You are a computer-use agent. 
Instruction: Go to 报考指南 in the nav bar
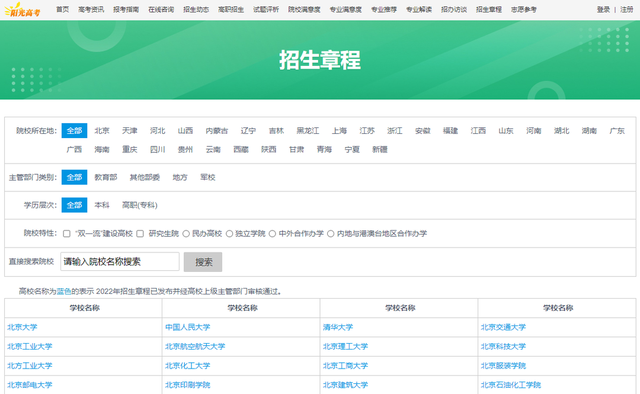(x=126, y=9)
